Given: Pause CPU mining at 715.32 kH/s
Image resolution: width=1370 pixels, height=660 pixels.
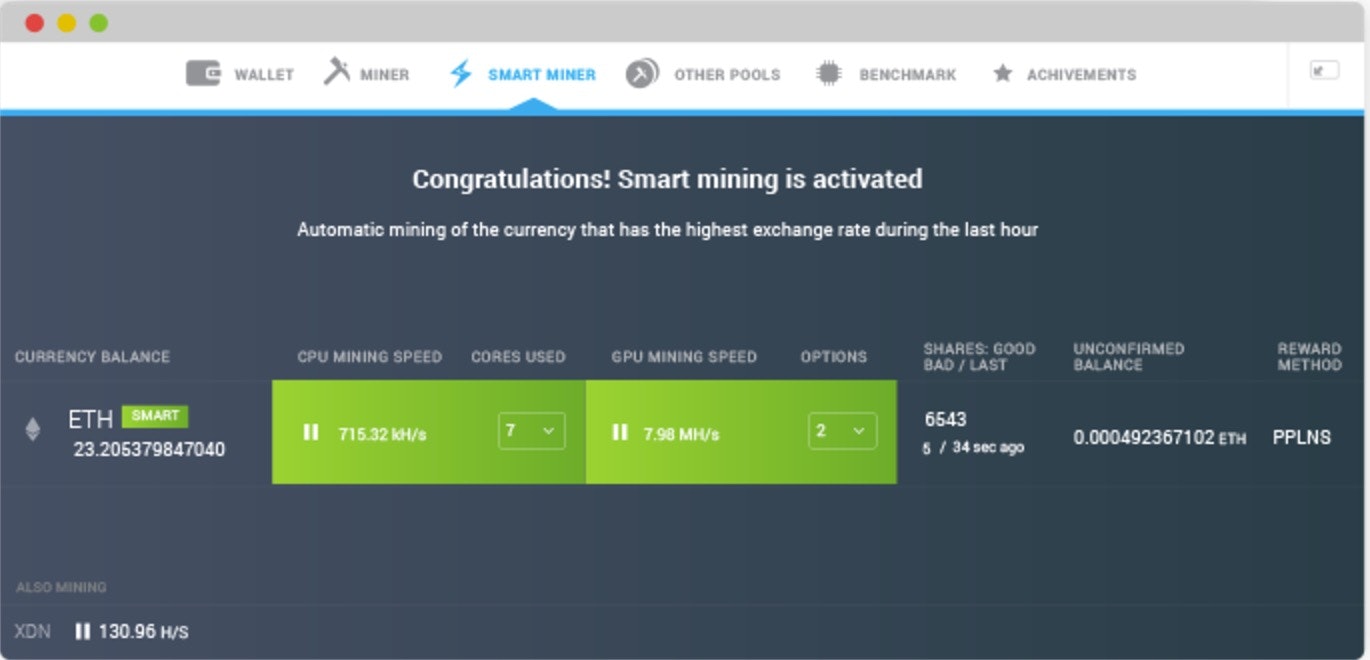Looking at the screenshot, I should 311,432.
